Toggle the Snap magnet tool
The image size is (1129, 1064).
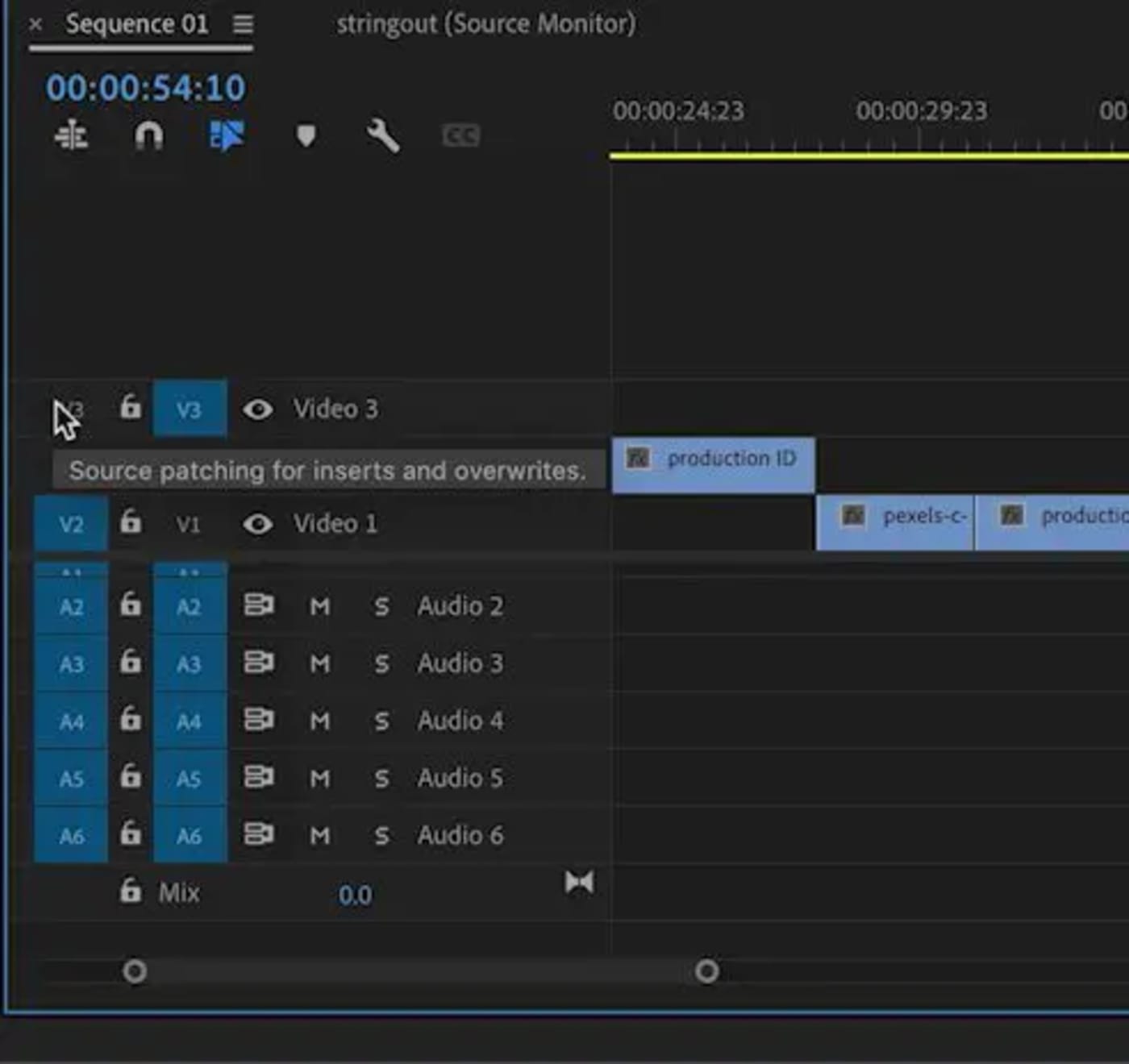(149, 135)
